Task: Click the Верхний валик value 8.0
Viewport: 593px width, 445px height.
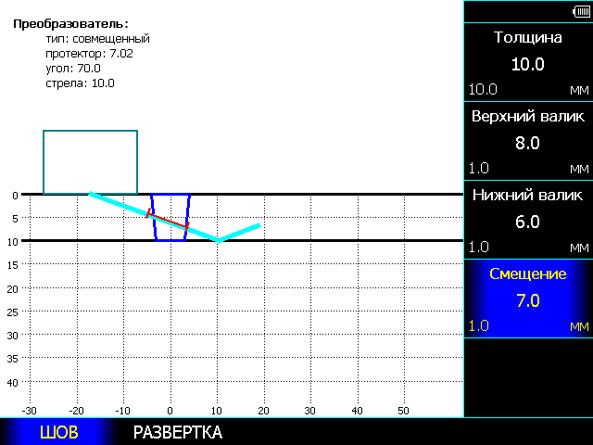Action: (528, 143)
